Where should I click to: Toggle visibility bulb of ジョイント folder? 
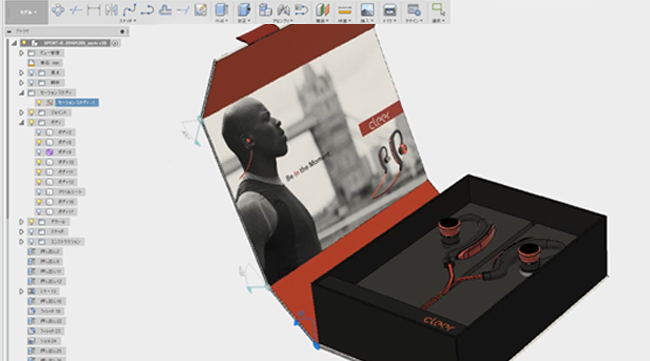pyautogui.click(x=31, y=112)
